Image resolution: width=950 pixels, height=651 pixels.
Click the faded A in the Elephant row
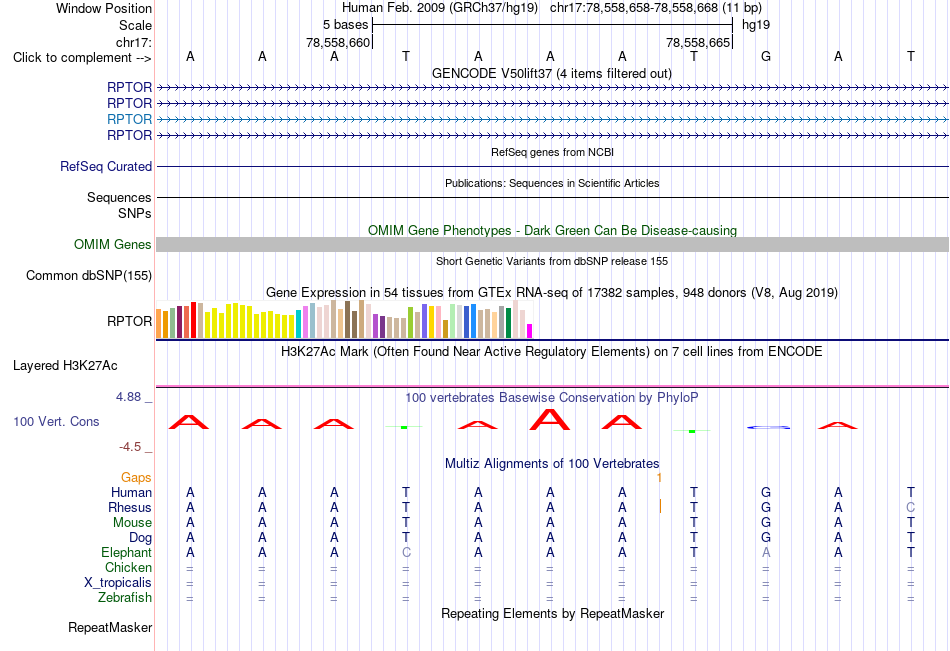(x=766, y=553)
